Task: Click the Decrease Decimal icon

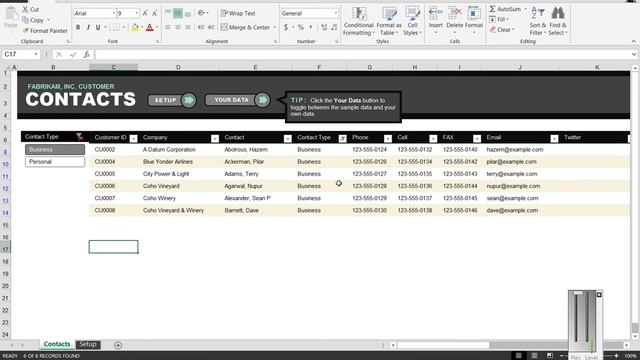Action: (334, 27)
